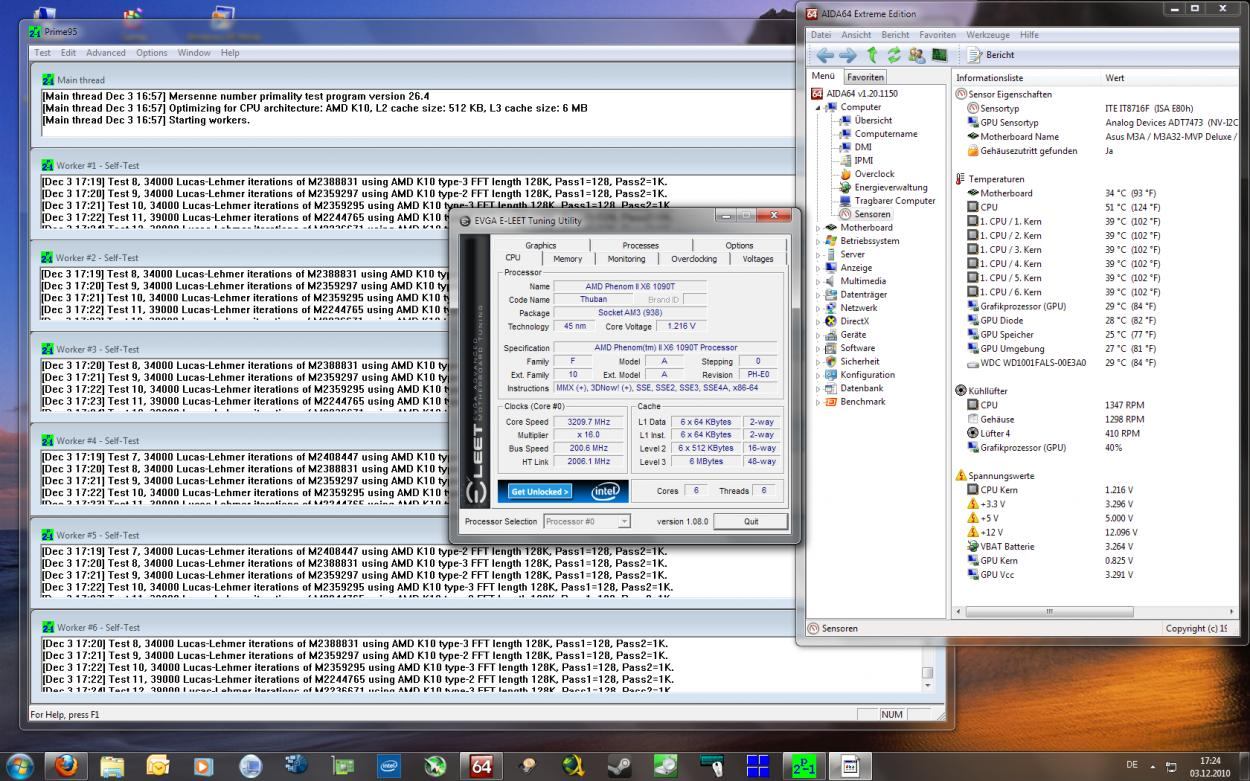The width and height of the screenshot is (1250, 781).
Task: Click the green up arrow in AIDA64
Action: (x=871, y=55)
